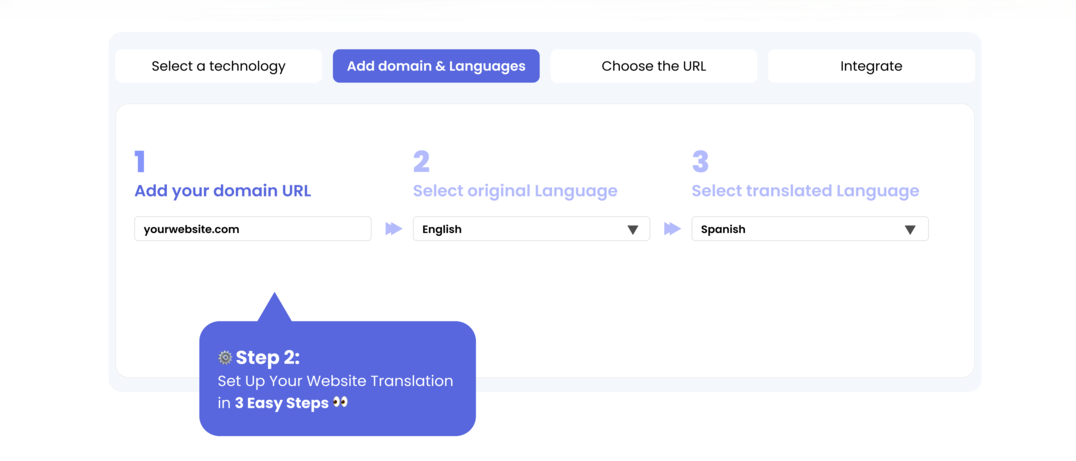Click the 'Step 2:' tooltip title
Screen dimensions: 1076x461
click(268, 357)
